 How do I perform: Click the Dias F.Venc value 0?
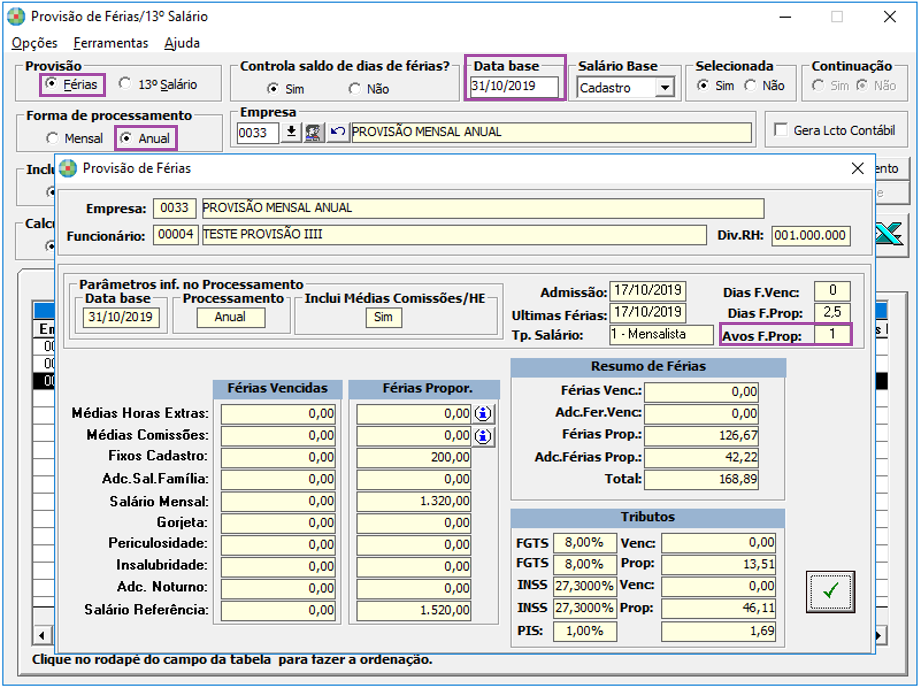(x=832, y=291)
